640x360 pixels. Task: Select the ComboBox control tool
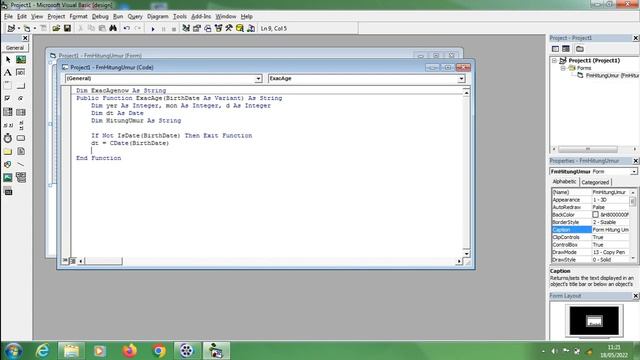(x=8, y=112)
